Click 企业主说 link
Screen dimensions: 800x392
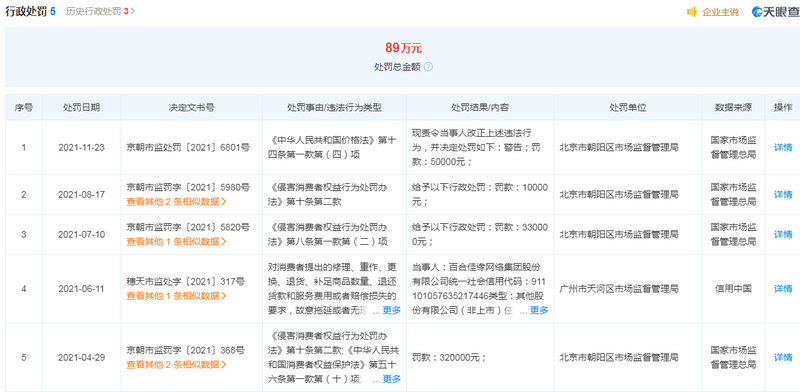[720, 12]
